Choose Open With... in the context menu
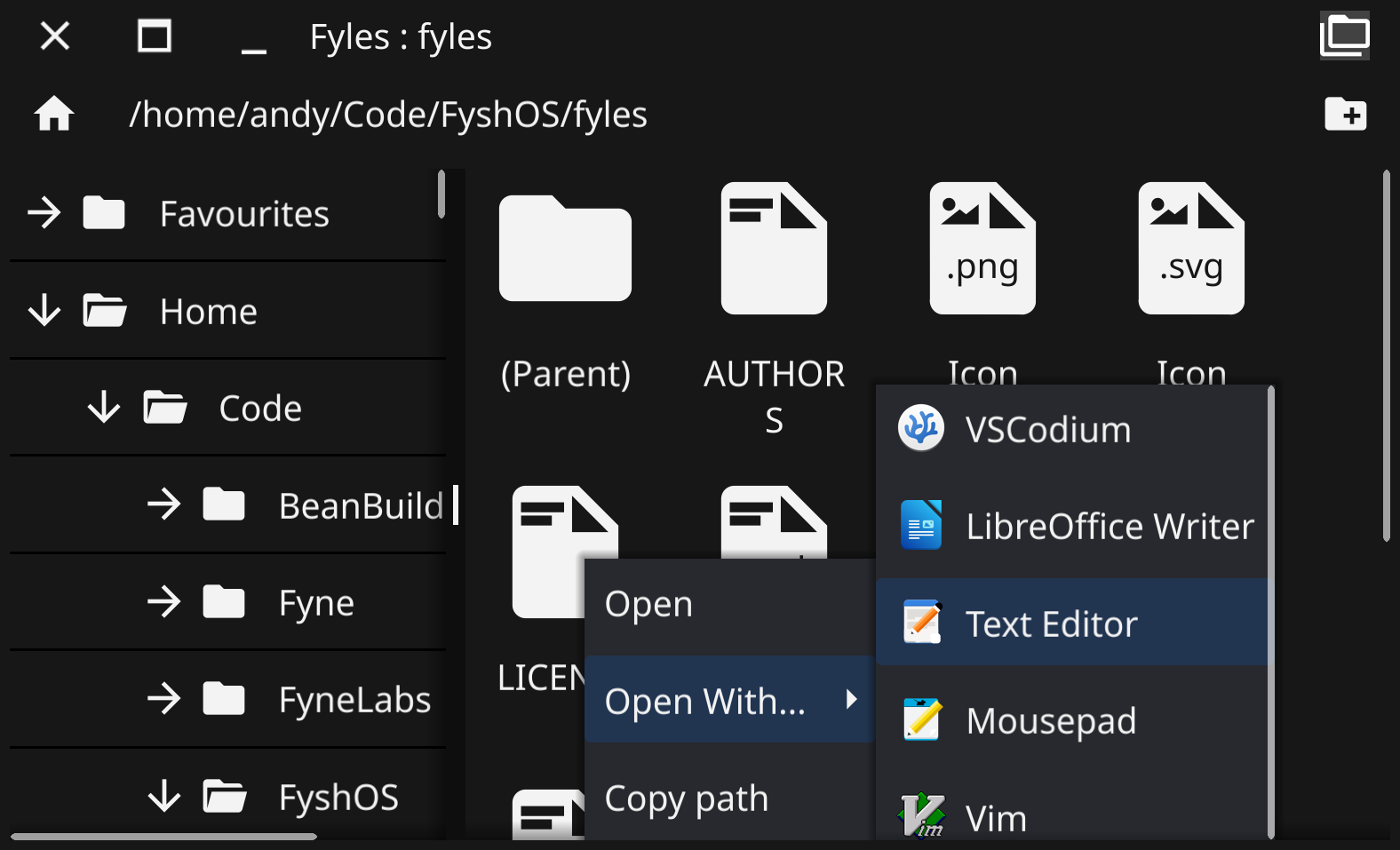 730,699
